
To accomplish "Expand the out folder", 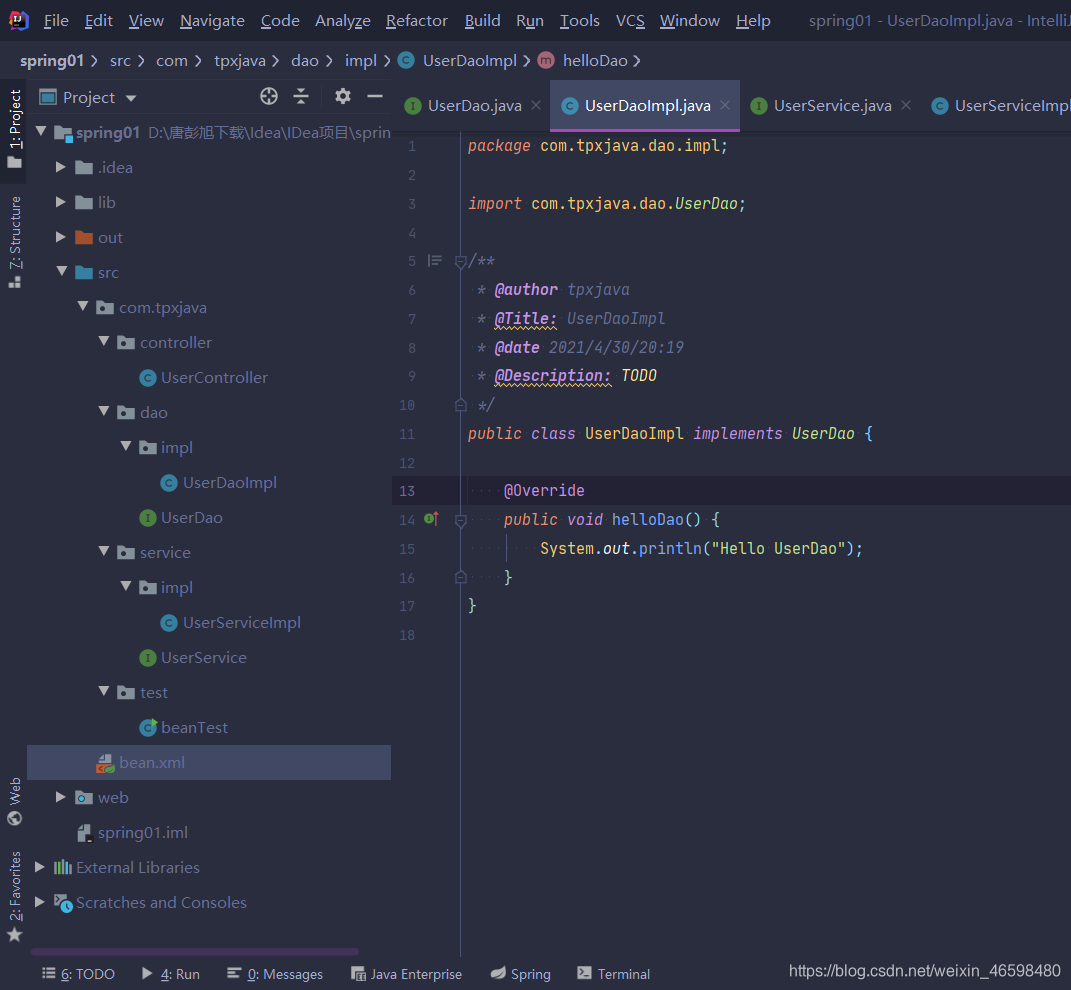I will pyautogui.click(x=61, y=237).
